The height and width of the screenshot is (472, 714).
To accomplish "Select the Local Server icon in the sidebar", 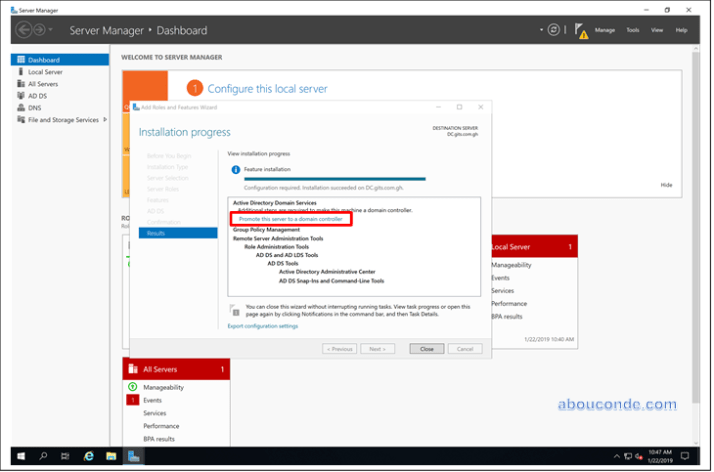I will [20, 72].
